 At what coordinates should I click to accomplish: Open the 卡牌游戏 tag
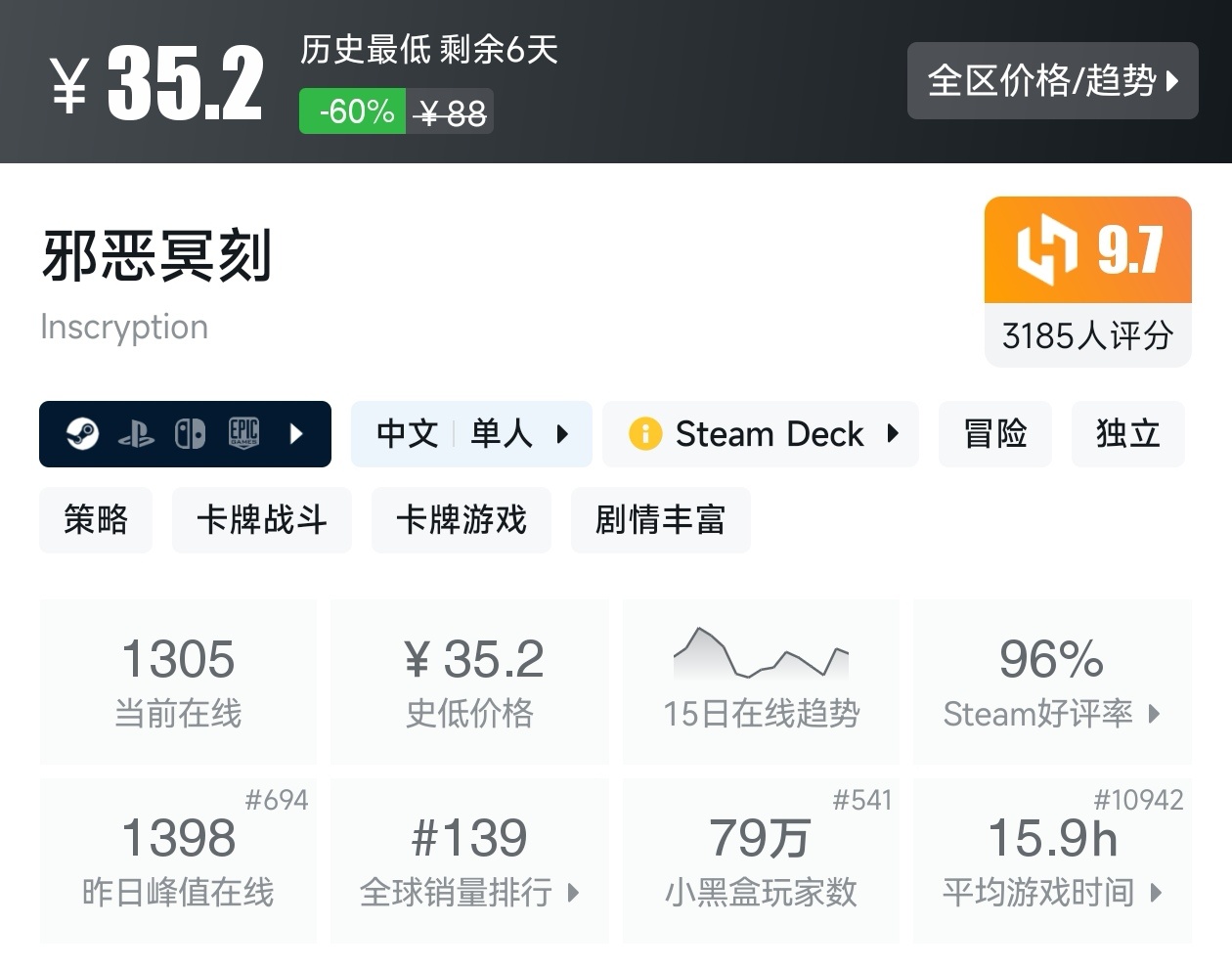coord(461,519)
